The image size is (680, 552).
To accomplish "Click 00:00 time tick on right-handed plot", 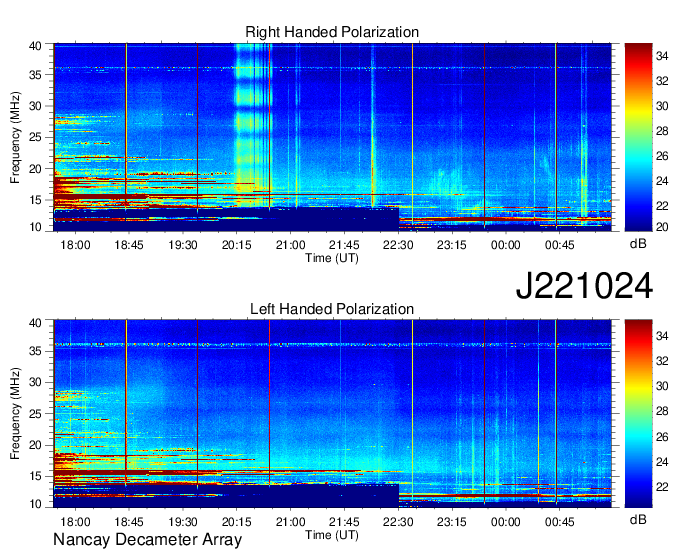I will coord(506,245).
